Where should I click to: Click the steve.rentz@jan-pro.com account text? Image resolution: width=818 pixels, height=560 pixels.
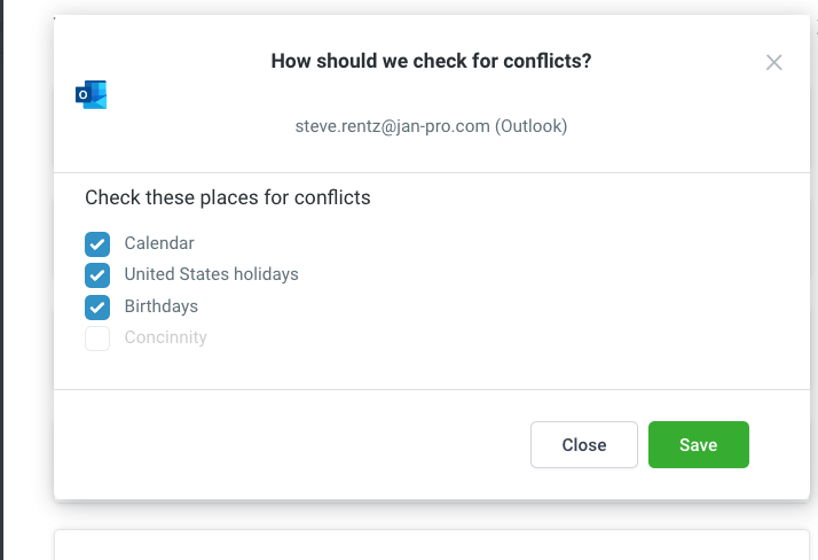(392, 126)
